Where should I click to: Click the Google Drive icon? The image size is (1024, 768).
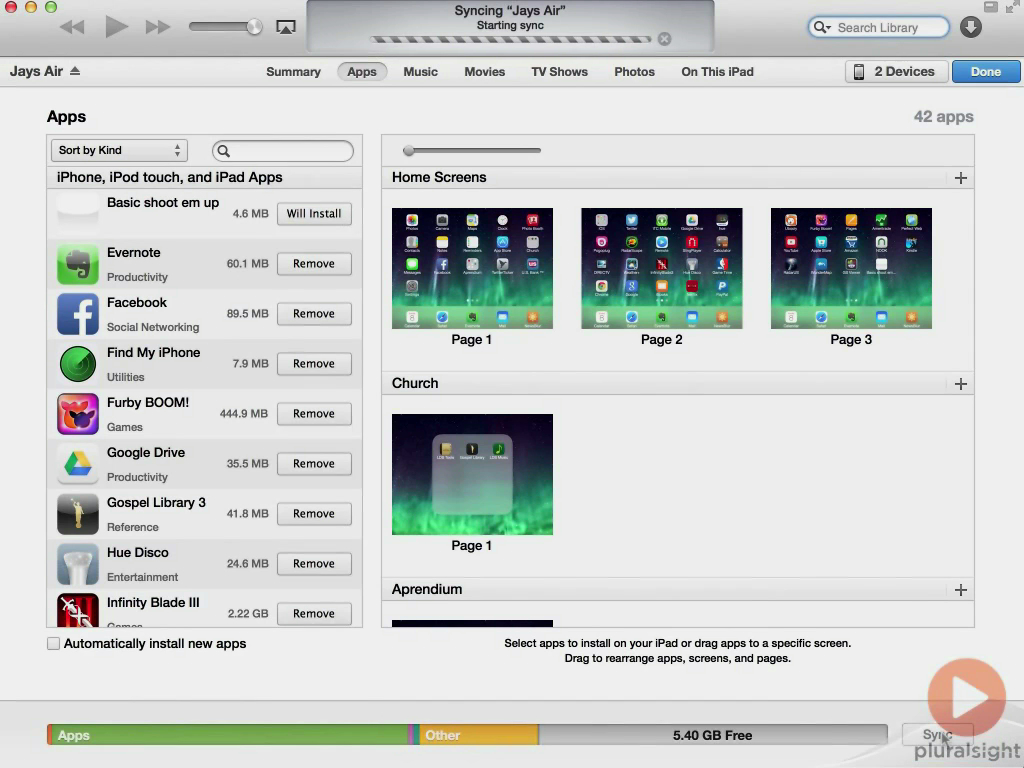coord(78,464)
